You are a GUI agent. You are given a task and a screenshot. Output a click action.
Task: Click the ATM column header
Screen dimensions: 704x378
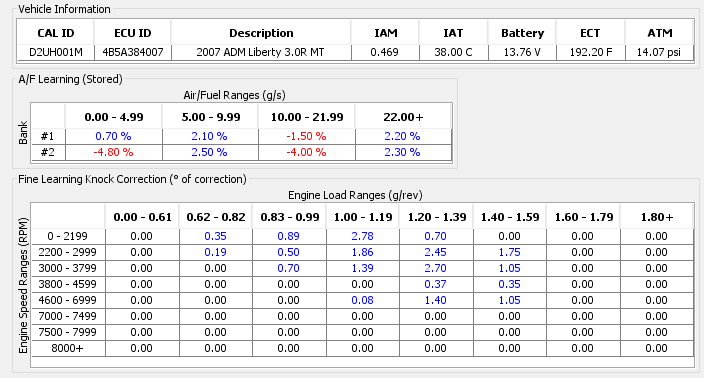tap(659, 33)
